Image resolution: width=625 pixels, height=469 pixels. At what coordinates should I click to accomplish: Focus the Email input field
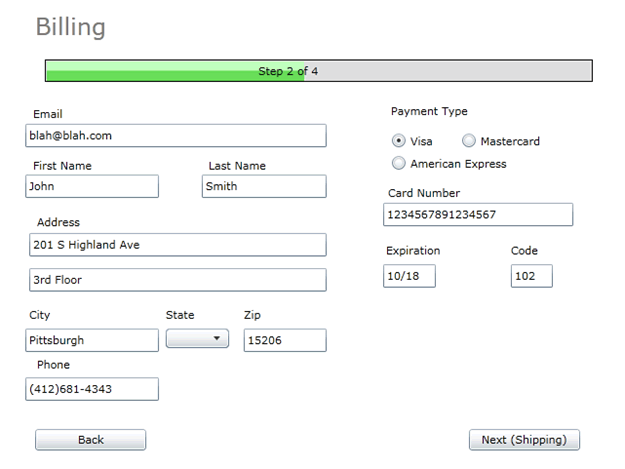pos(176,135)
